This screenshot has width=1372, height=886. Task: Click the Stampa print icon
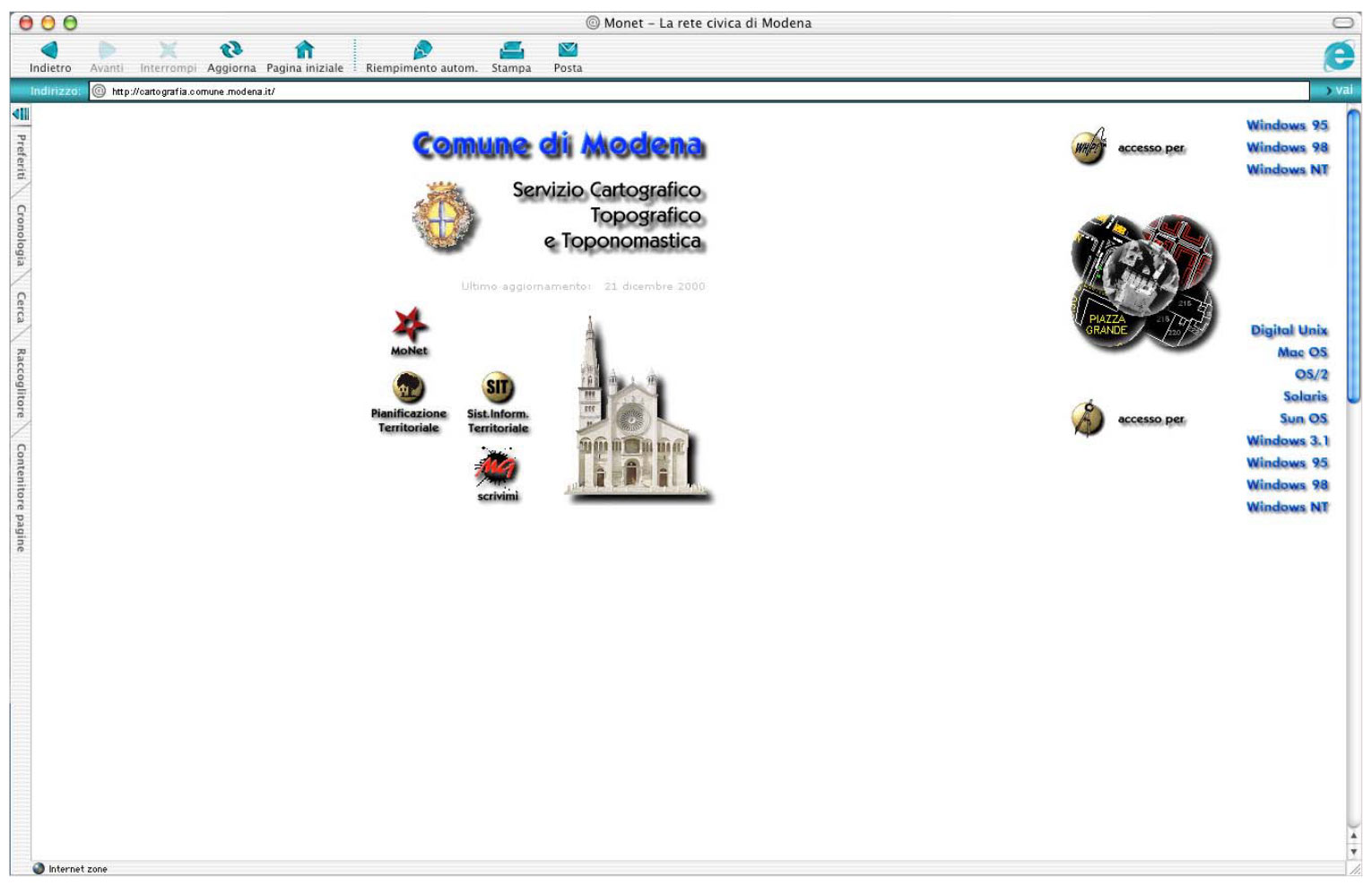point(511,52)
